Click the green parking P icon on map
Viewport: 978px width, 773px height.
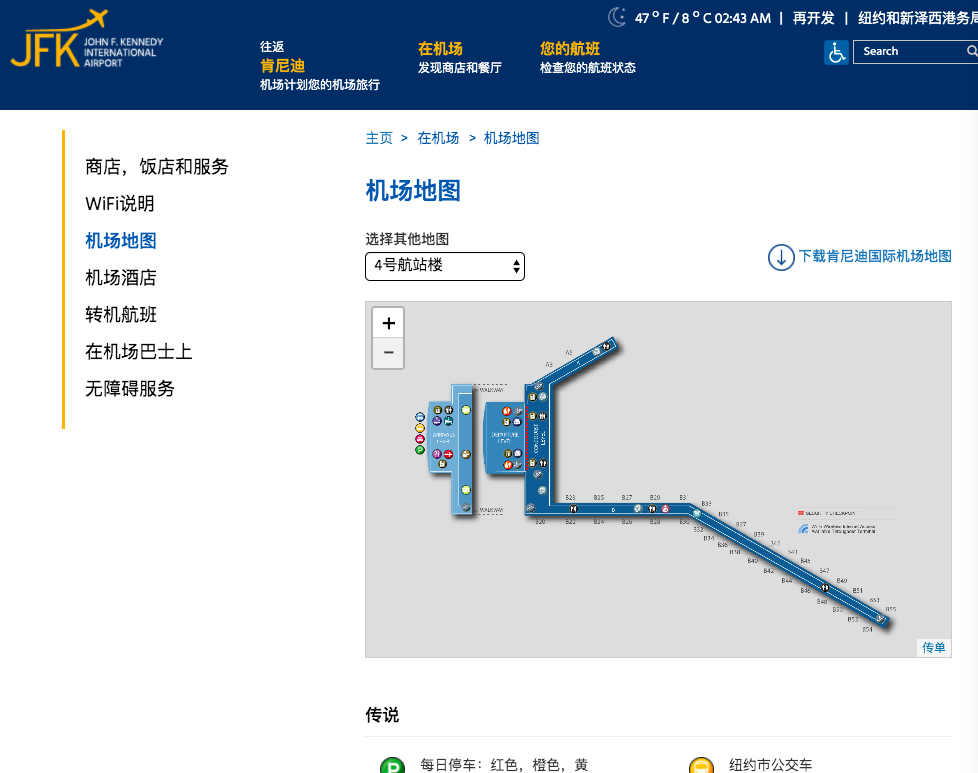pos(420,450)
